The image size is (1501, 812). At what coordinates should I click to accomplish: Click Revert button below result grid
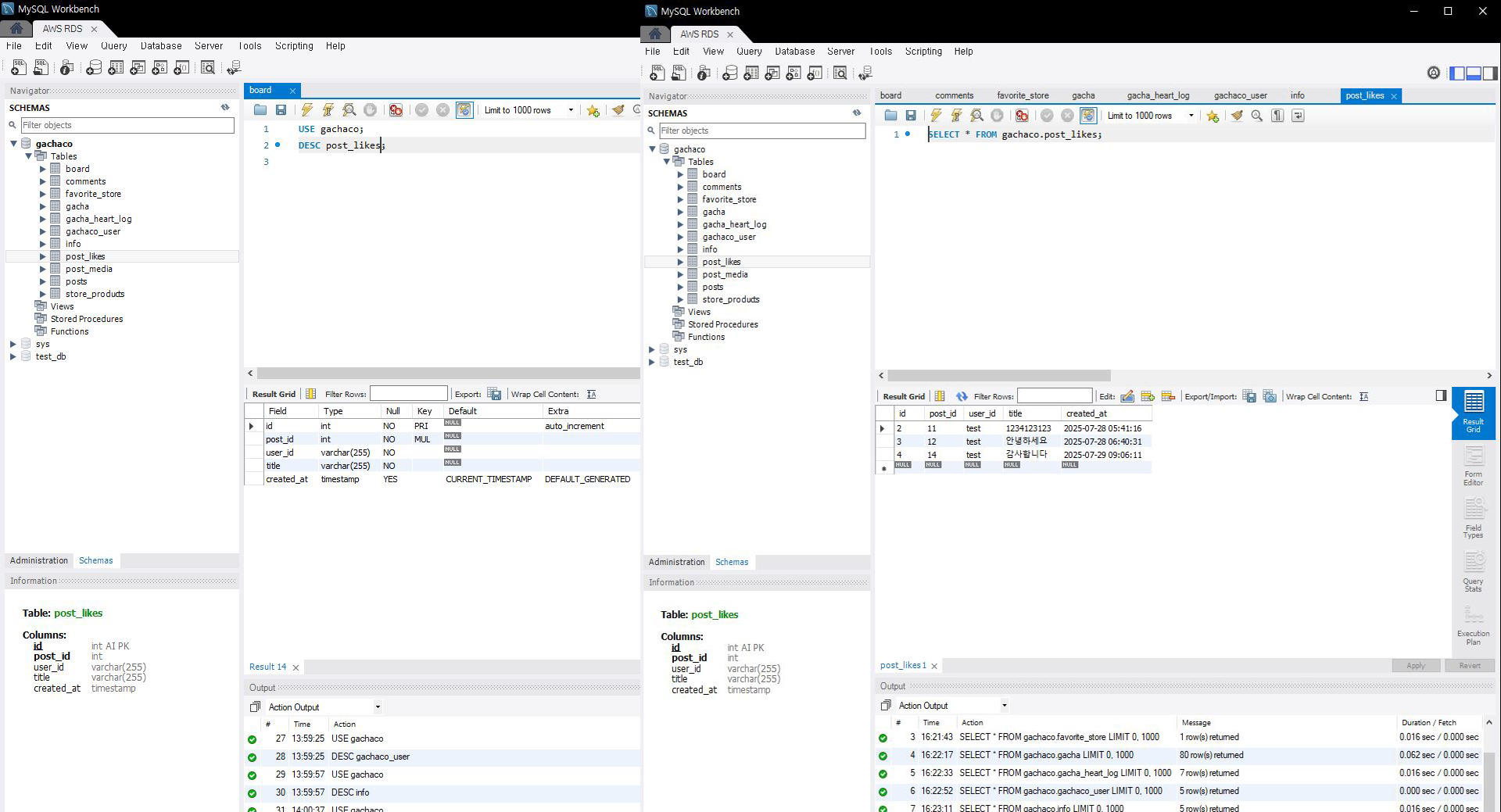click(1469, 666)
